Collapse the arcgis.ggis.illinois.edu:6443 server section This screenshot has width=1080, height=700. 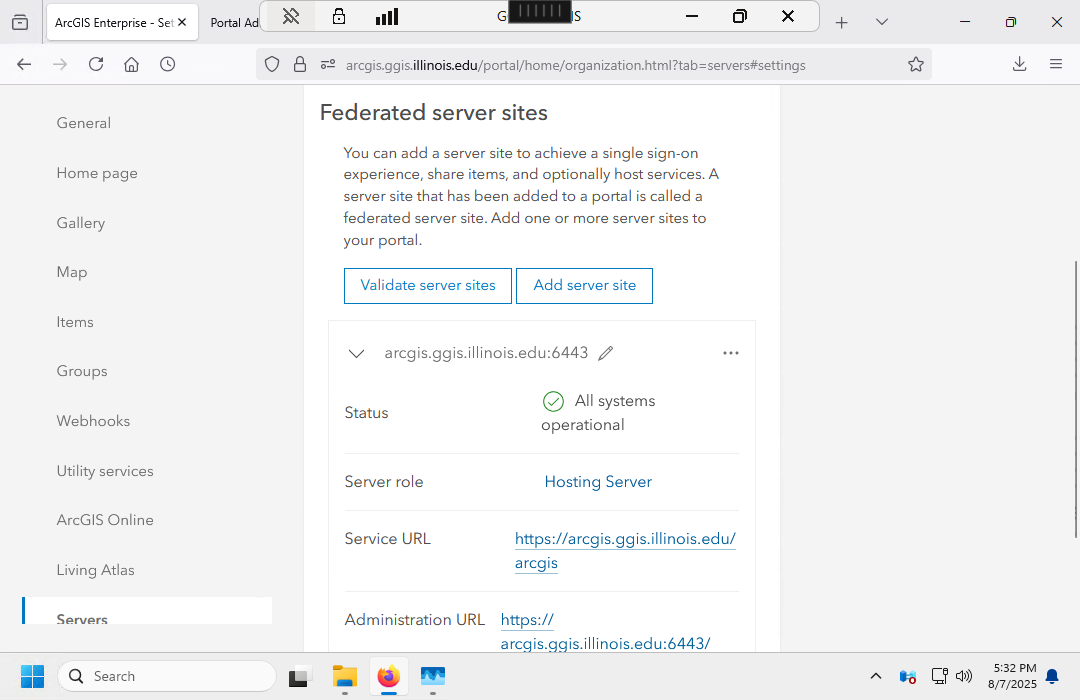(356, 353)
